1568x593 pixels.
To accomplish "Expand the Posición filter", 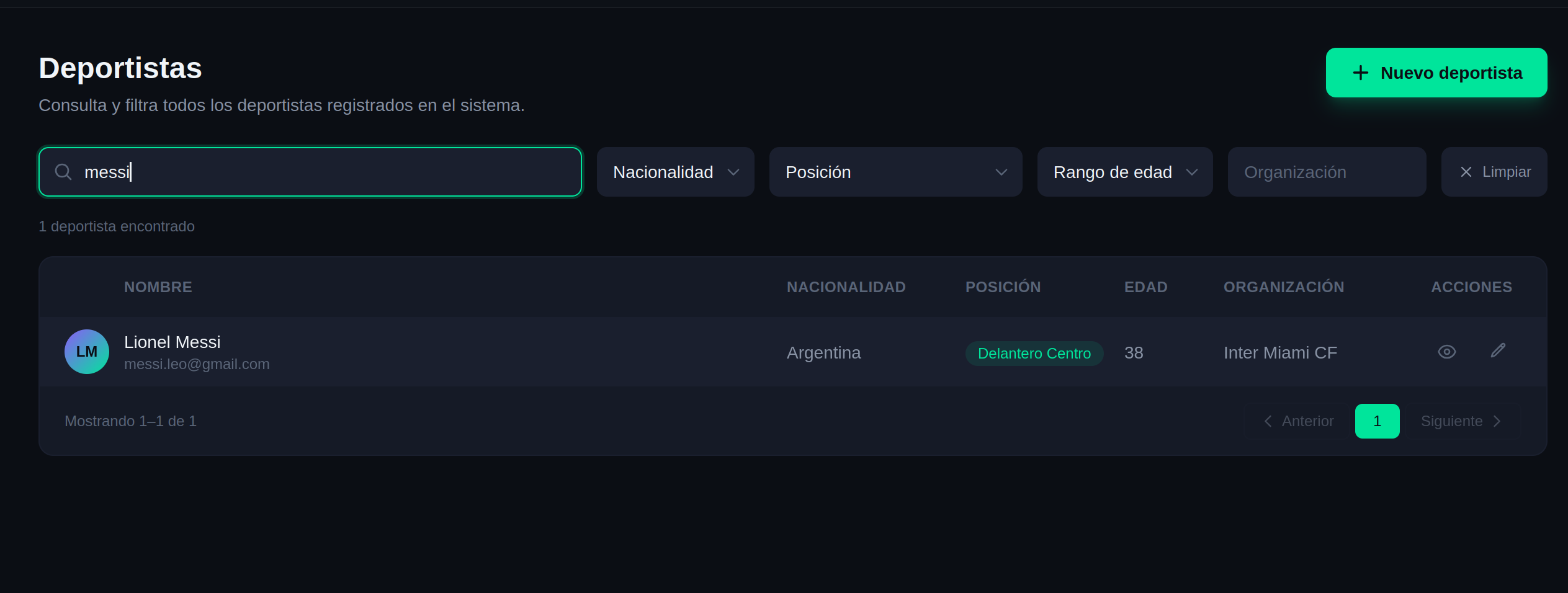I will 895,172.
